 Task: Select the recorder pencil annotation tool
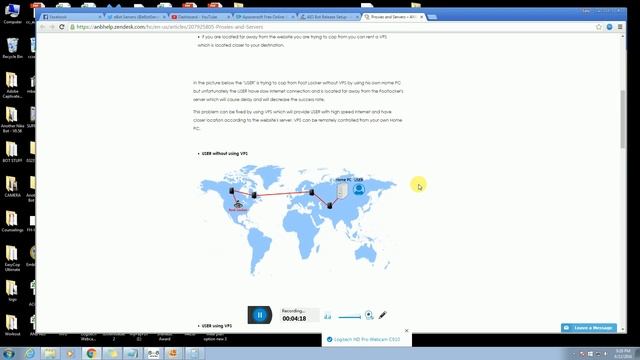[382, 315]
